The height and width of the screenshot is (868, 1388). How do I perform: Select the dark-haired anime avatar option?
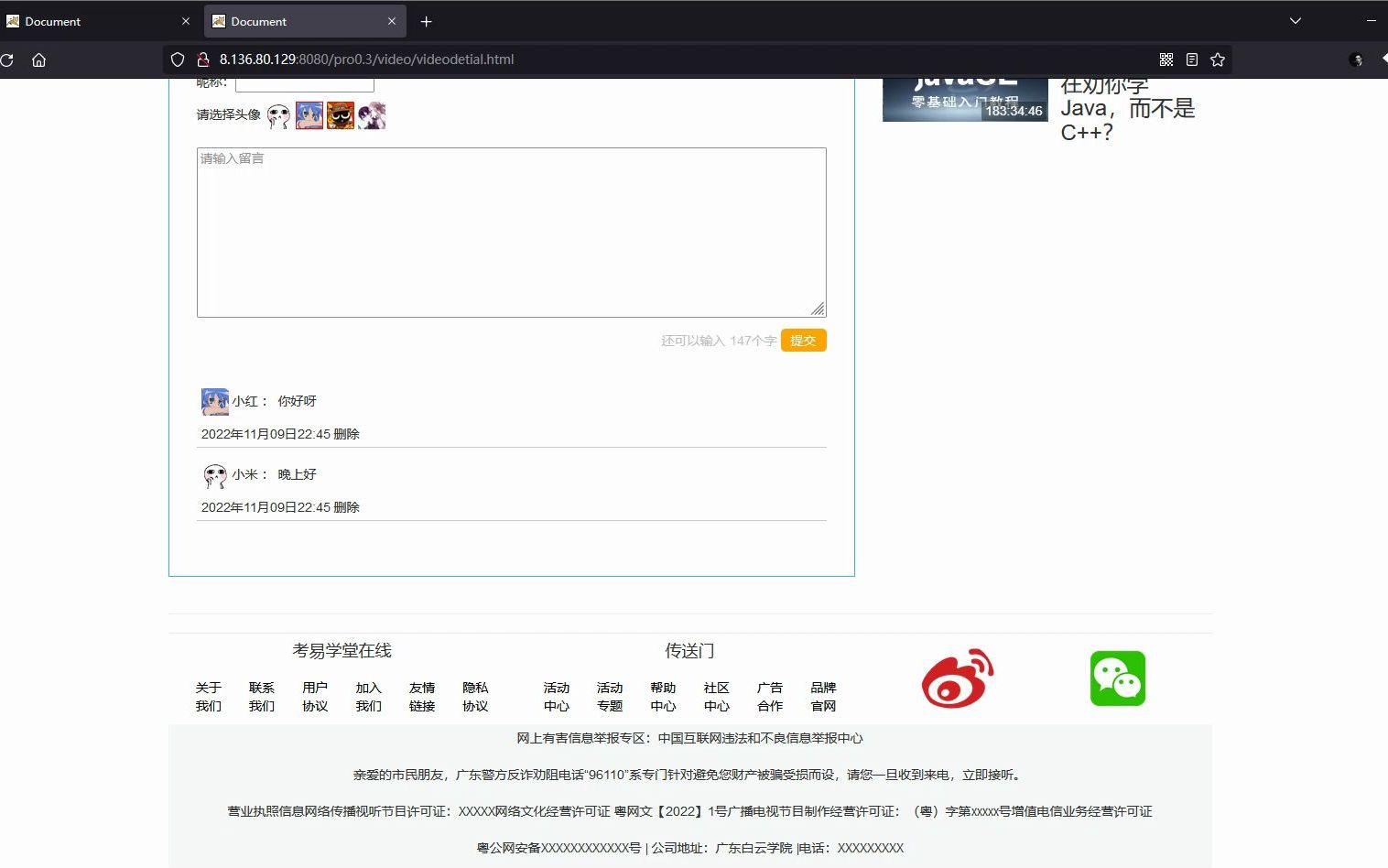(372, 115)
